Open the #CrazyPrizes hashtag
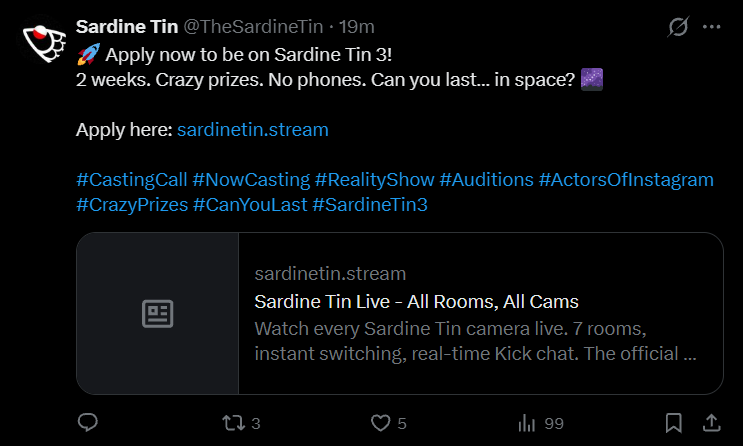The height and width of the screenshot is (446, 743). pos(132,205)
